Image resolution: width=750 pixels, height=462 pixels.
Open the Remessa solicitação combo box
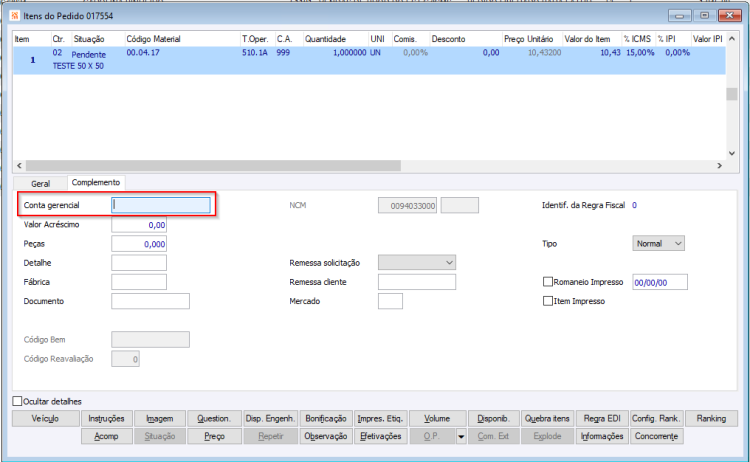point(417,263)
